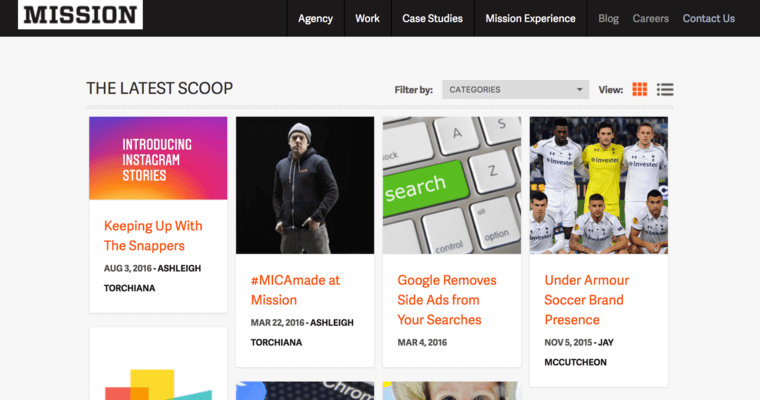Open the Categories filter dropdown
The image size is (760, 400).
(515, 90)
